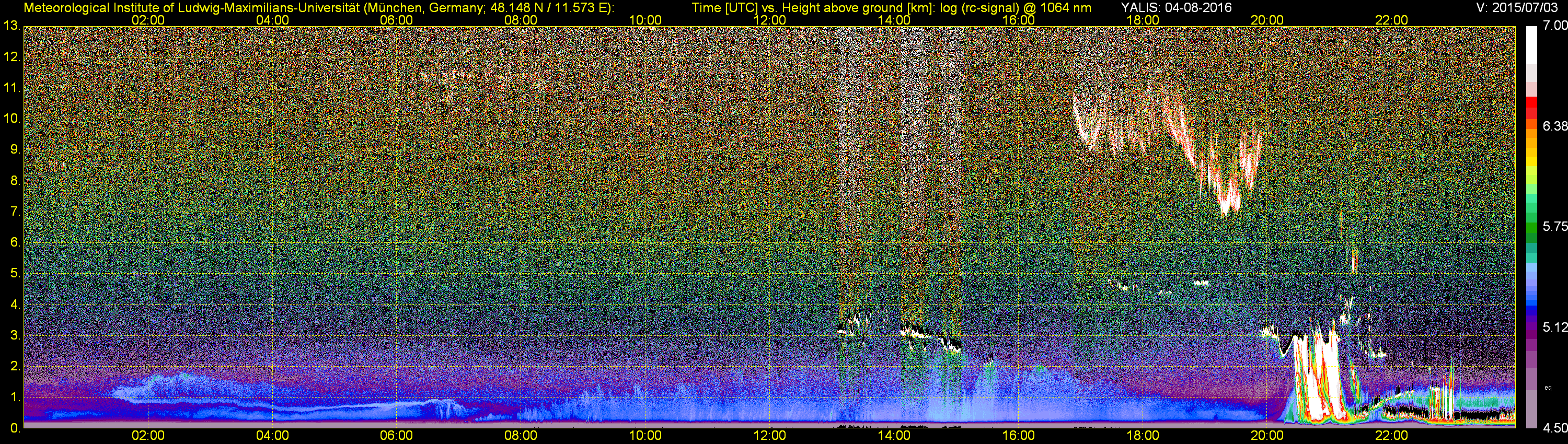Select the 6.38 color scale value
Viewport: 1568px width, 444px height.
click(x=1555, y=126)
